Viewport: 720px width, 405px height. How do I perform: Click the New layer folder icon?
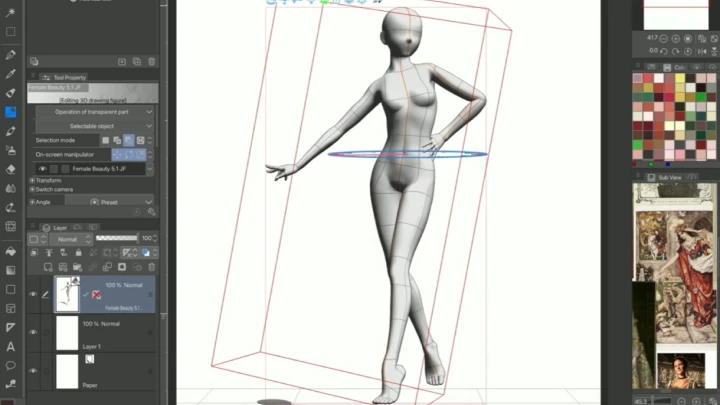(x=77, y=267)
